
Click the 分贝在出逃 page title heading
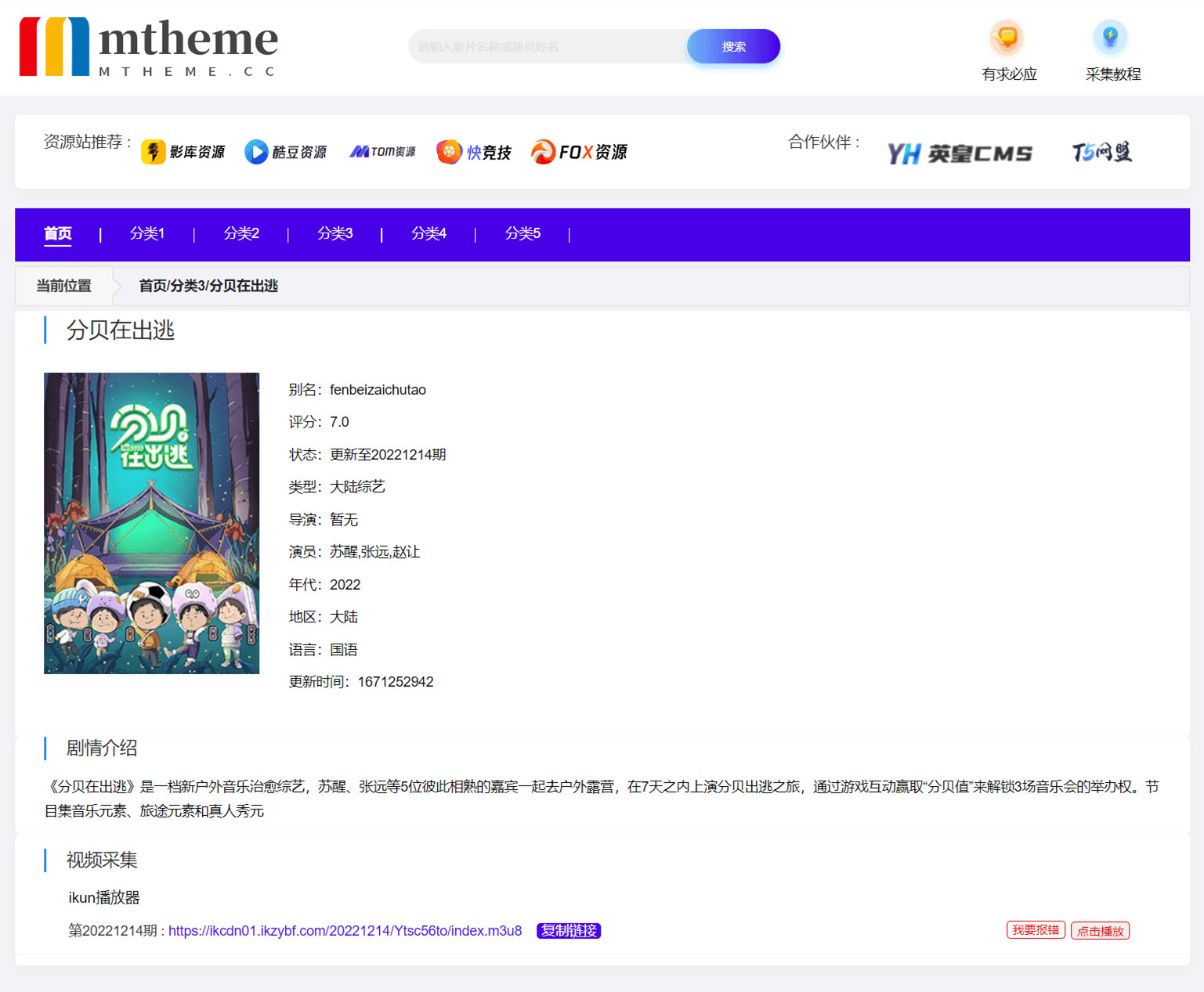[121, 330]
